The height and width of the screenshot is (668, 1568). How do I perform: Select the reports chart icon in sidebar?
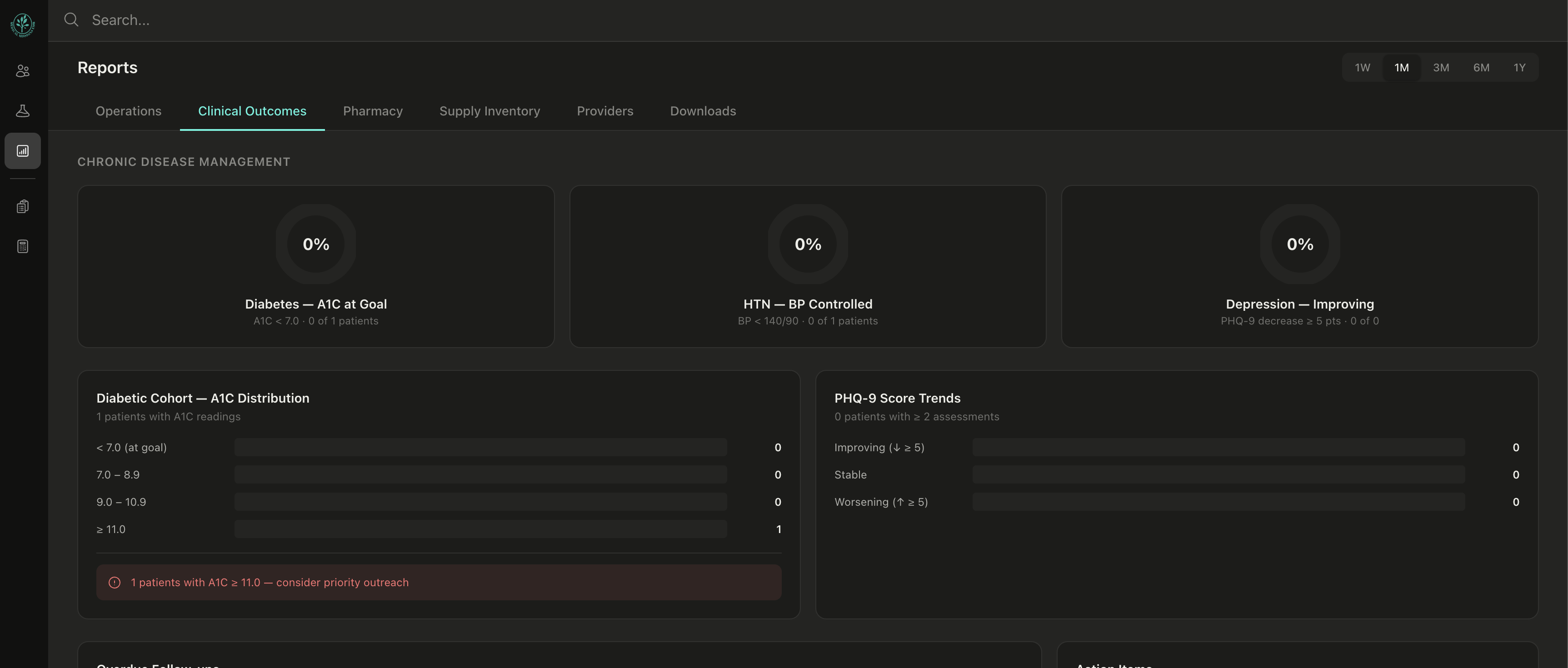click(x=23, y=151)
